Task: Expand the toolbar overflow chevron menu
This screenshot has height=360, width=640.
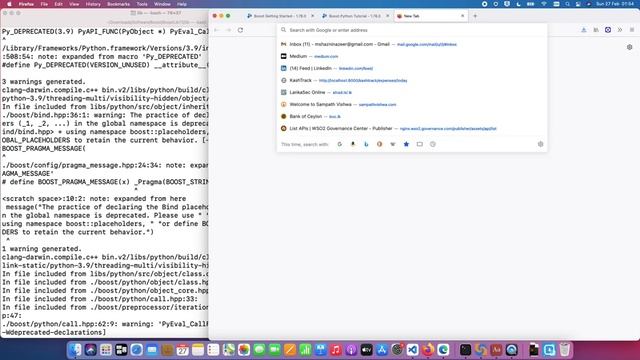Action: tap(620, 30)
